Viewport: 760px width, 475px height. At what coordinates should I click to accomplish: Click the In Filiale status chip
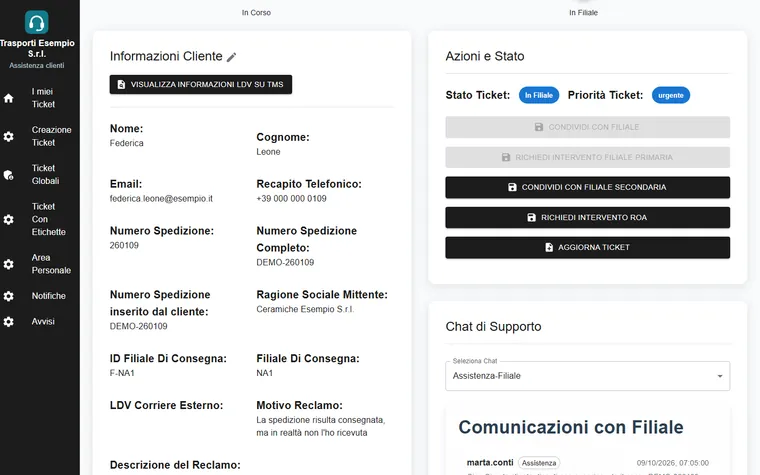pyautogui.click(x=539, y=95)
